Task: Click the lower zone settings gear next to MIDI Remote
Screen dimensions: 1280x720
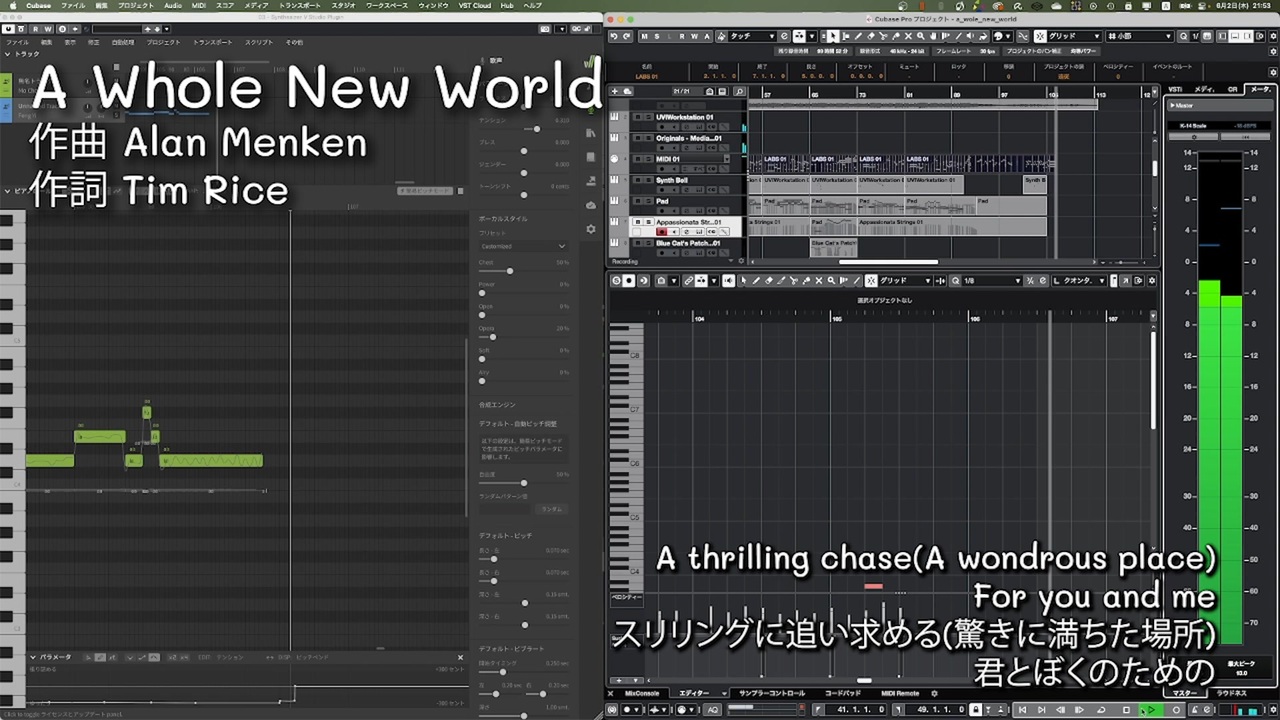Action: (x=934, y=693)
